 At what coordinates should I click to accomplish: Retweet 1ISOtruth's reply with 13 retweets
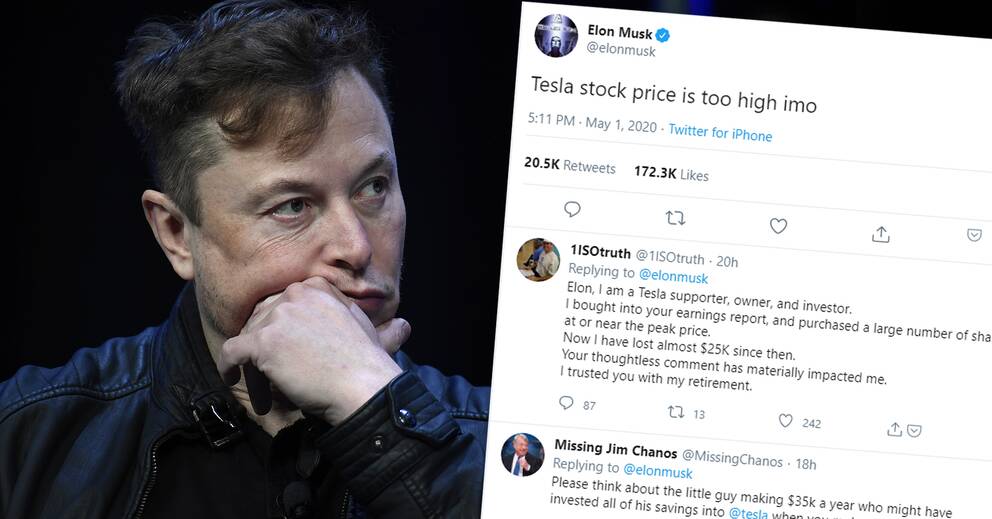coord(676,412)
